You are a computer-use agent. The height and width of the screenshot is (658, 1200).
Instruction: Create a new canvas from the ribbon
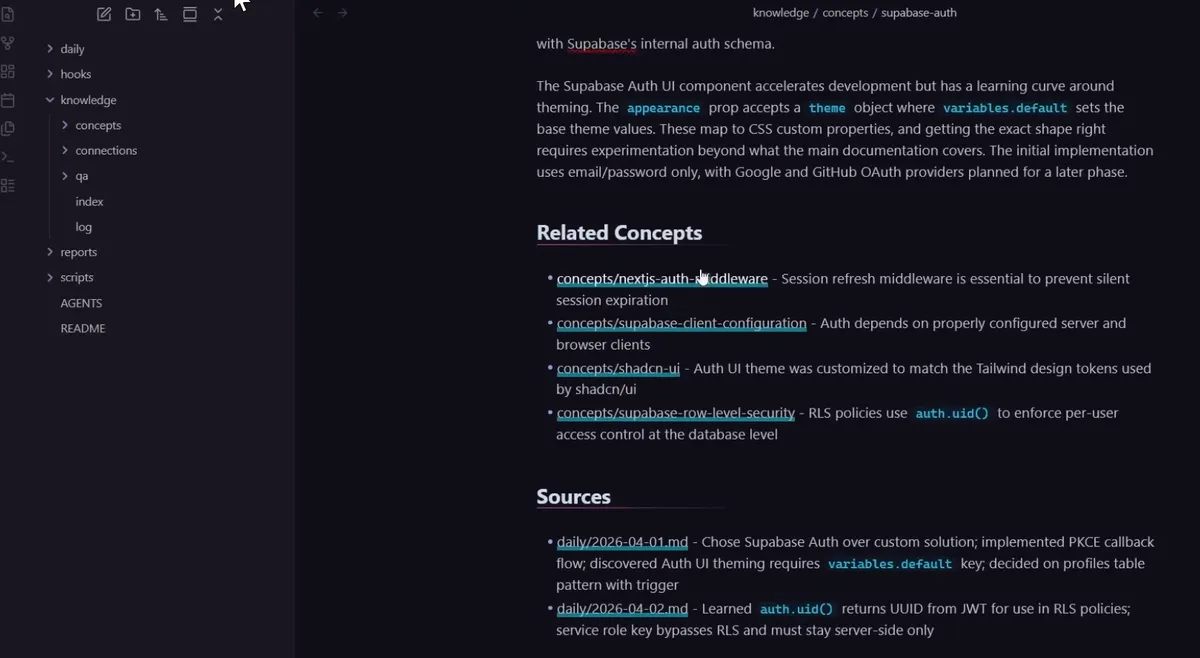8,71
